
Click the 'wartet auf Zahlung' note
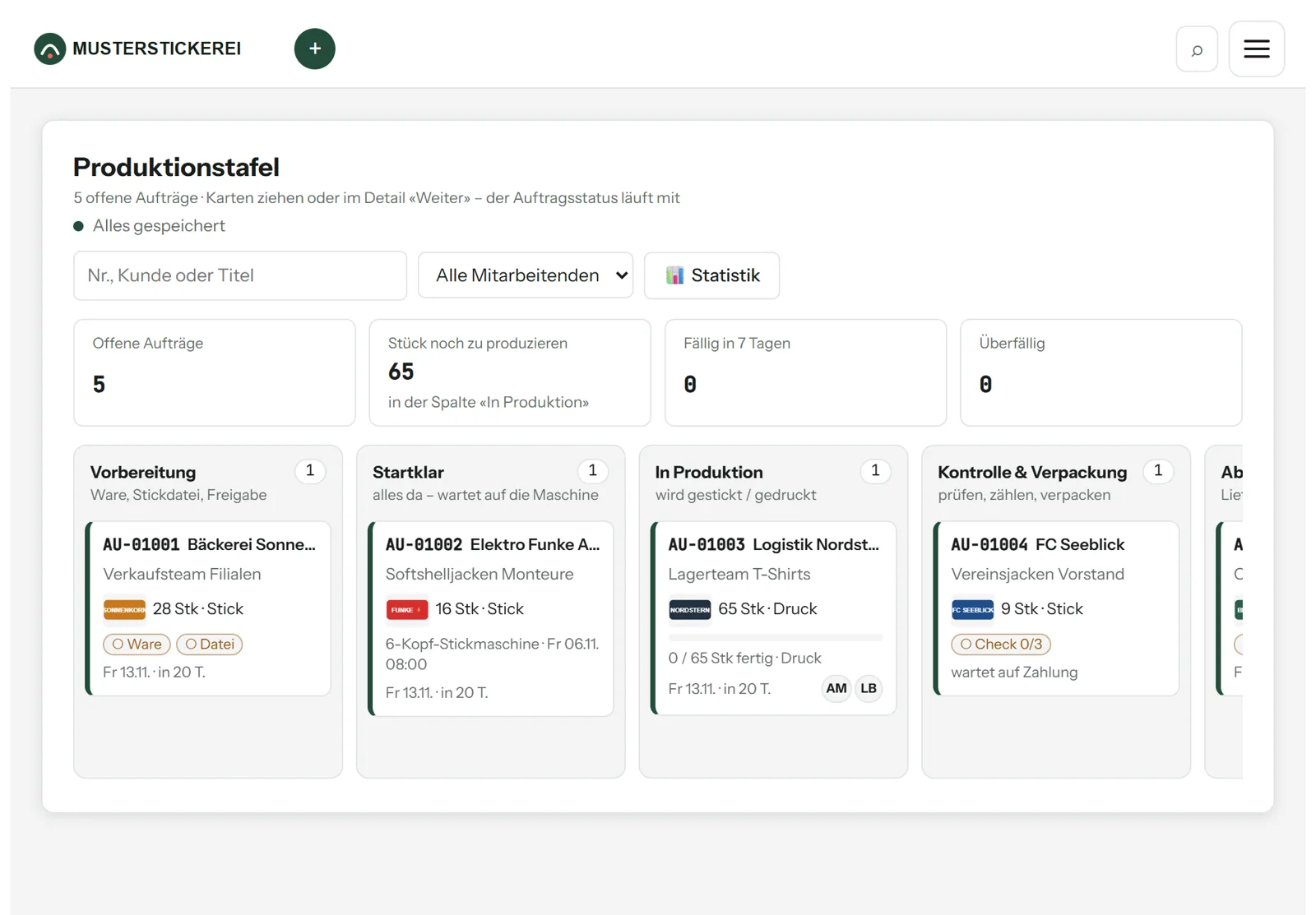point(1014,672)
